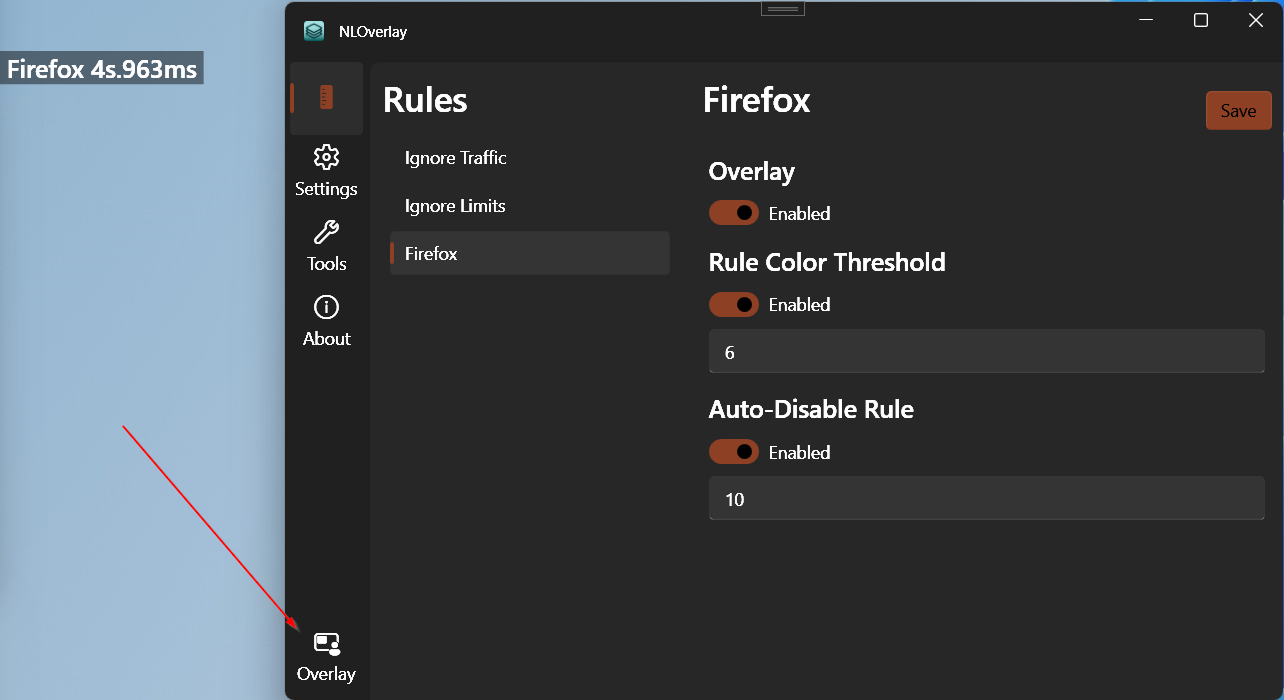The image size is (1284, 700).
Task: Click the Overlay sidebar icon
Action: [x=326, y=657]
